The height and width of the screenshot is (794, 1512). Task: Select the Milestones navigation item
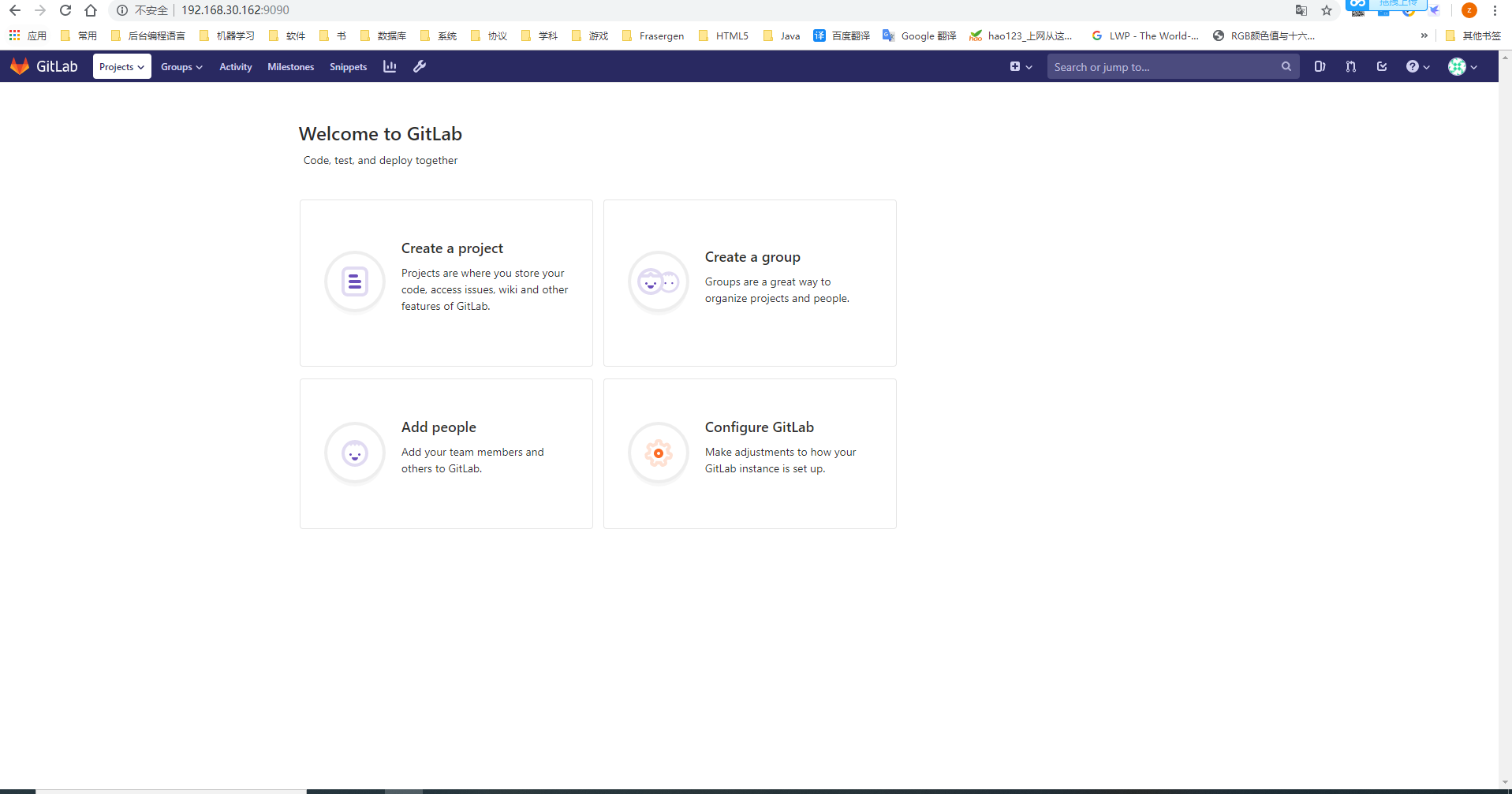pyautogui.click(x=290, y=66)
